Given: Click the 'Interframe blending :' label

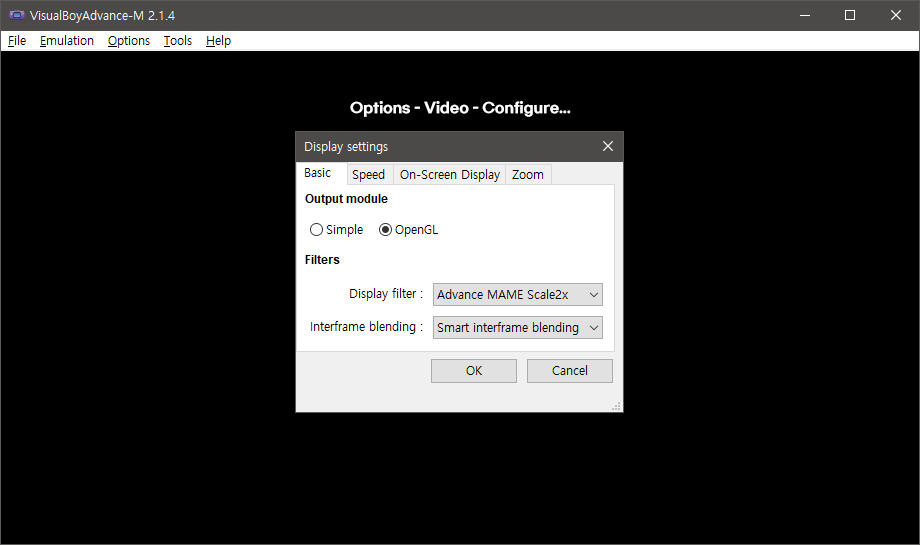Looking at the screenshot, I should tap(367, 326).
